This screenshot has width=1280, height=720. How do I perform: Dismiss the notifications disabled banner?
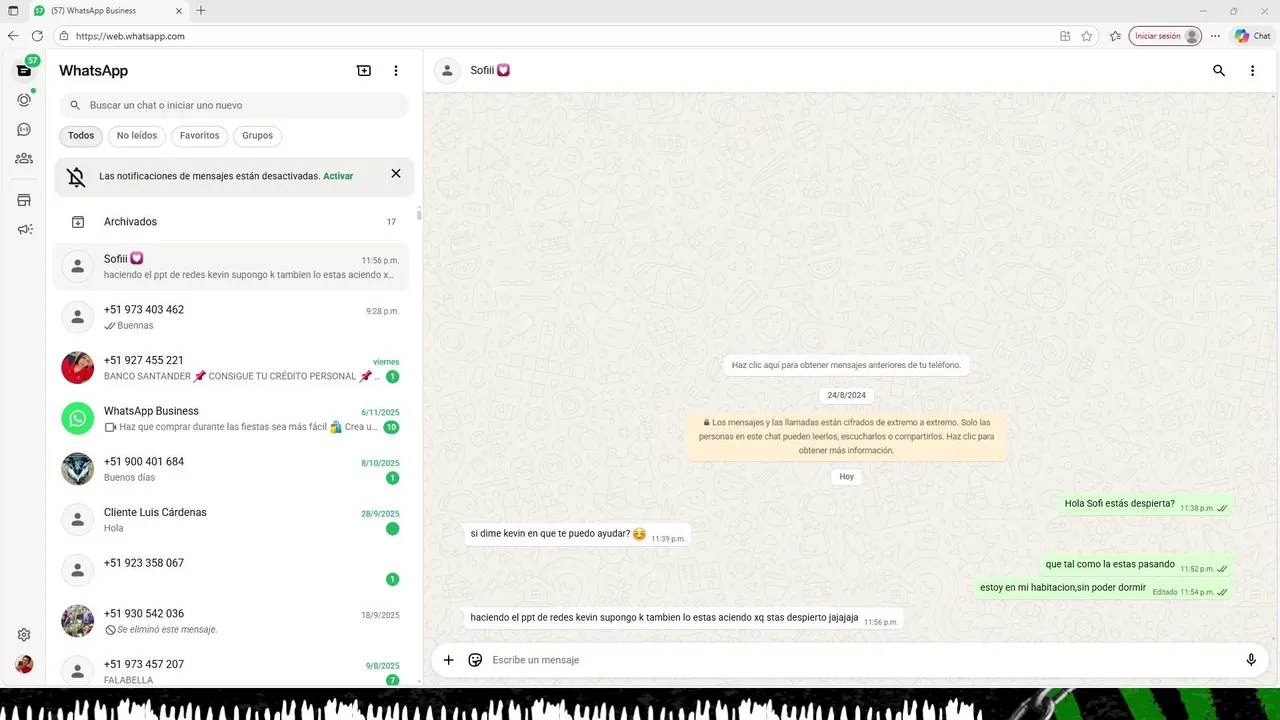point(396,173)
